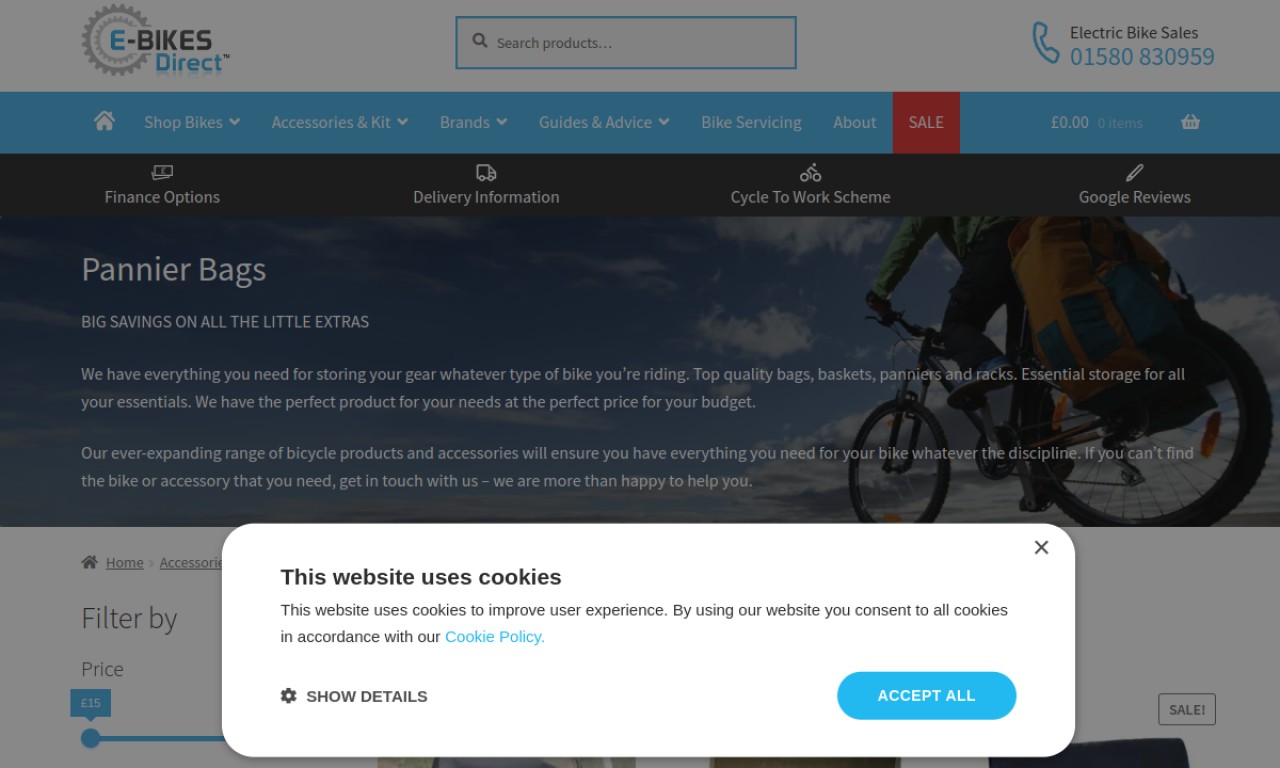The image size is (1280, 768).
Task: Expand the Guides & Advice menu
Action: [604, 122]
